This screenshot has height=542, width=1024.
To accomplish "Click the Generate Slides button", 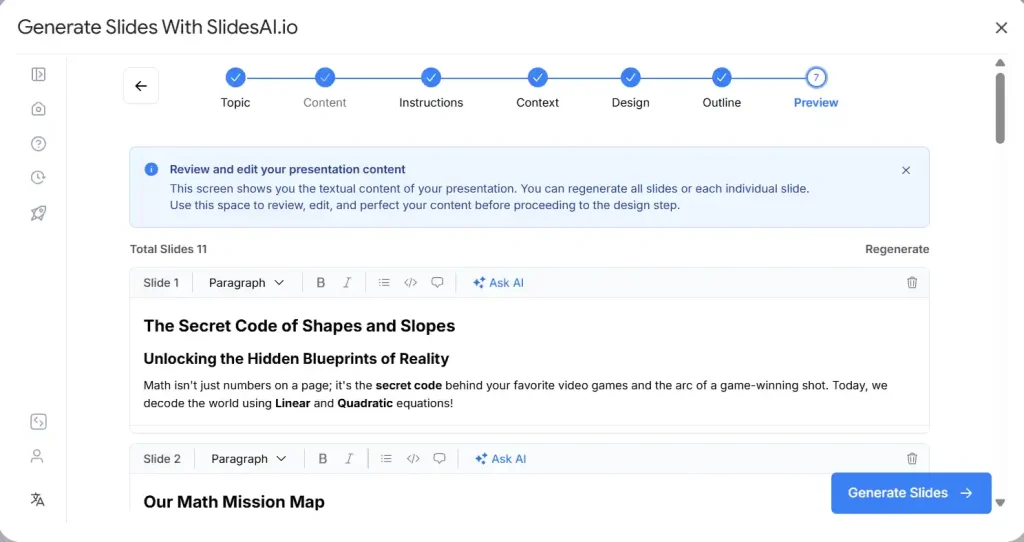I will click(911, 493).
